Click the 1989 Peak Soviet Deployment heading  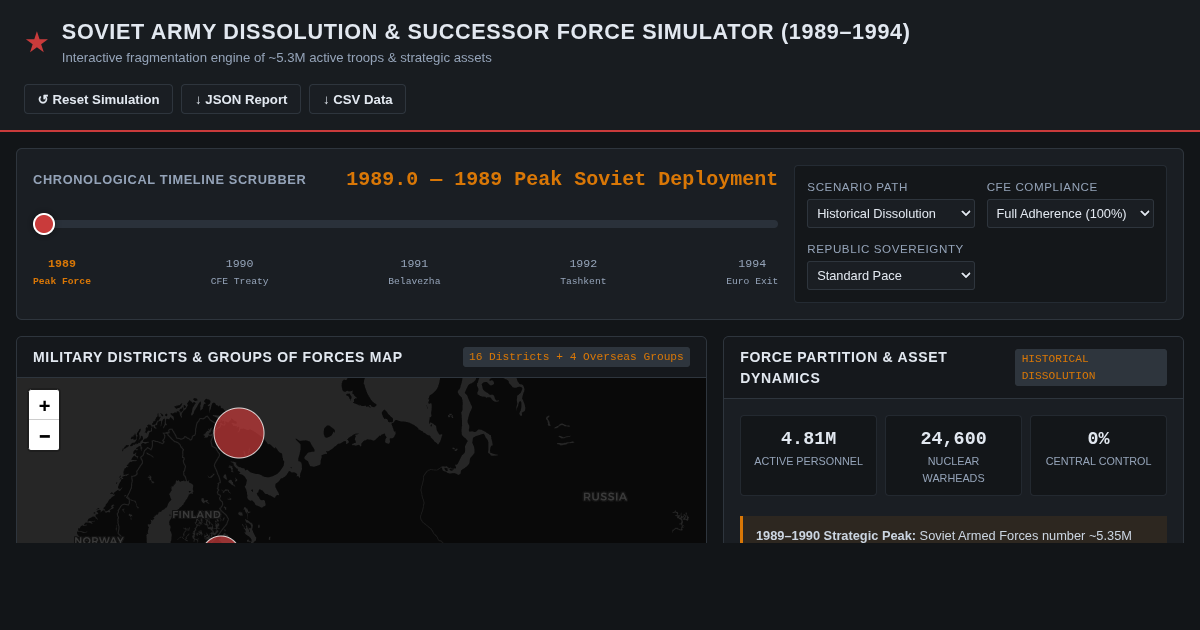562,179
